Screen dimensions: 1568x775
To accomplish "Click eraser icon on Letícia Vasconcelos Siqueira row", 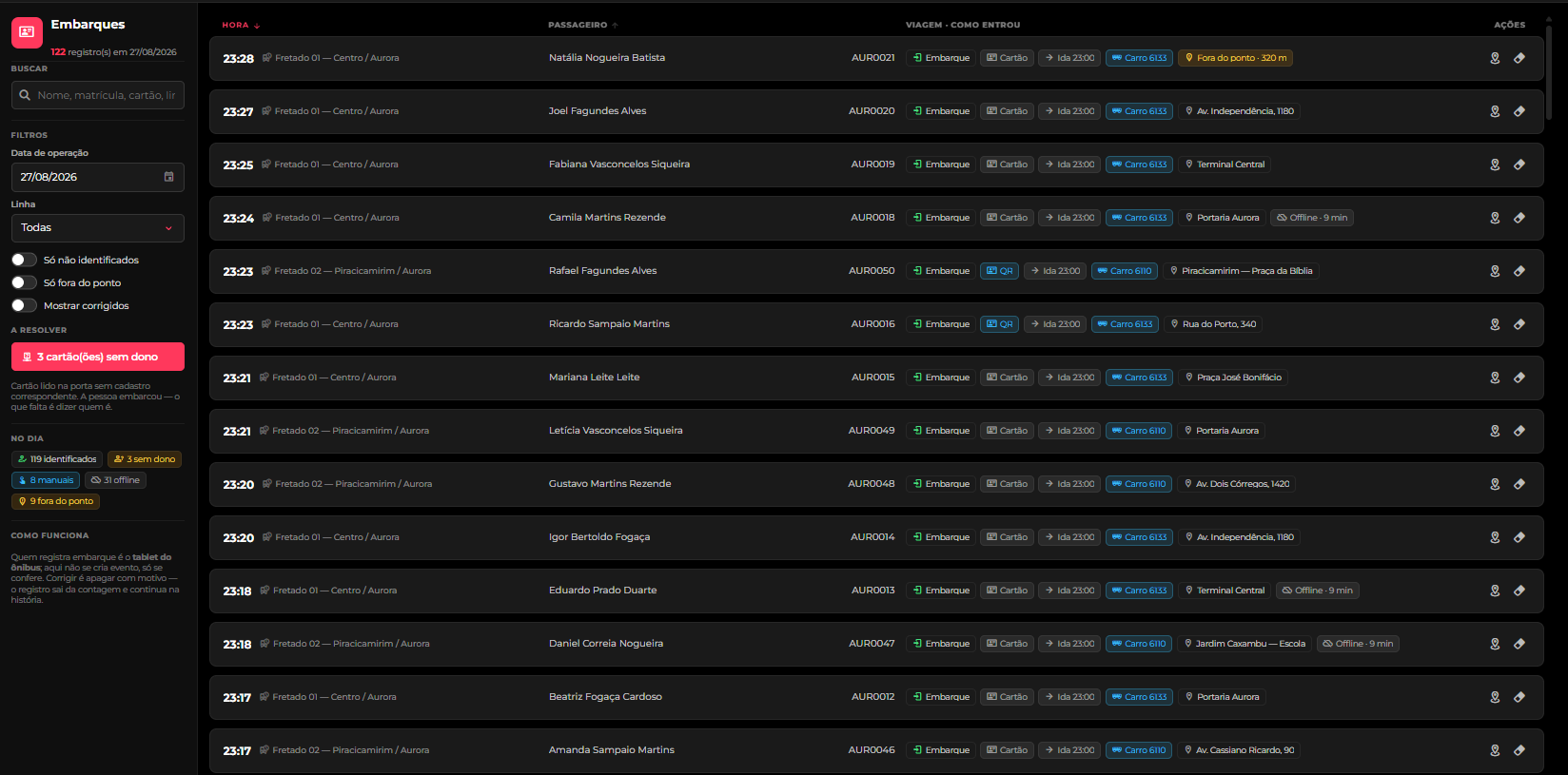I will tap(1519, 431).
